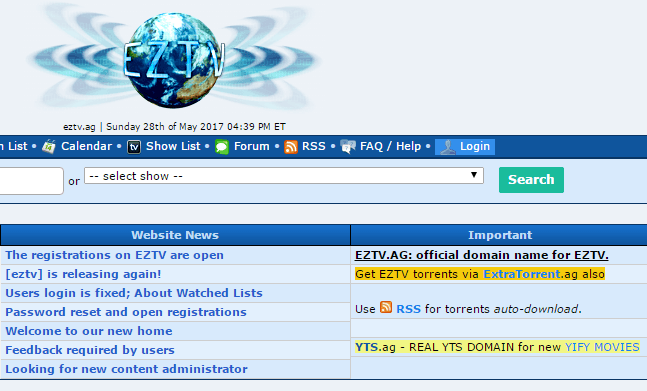
Task: Open 'Looking for new content administrator' news
Action: (x=126, y=369)
